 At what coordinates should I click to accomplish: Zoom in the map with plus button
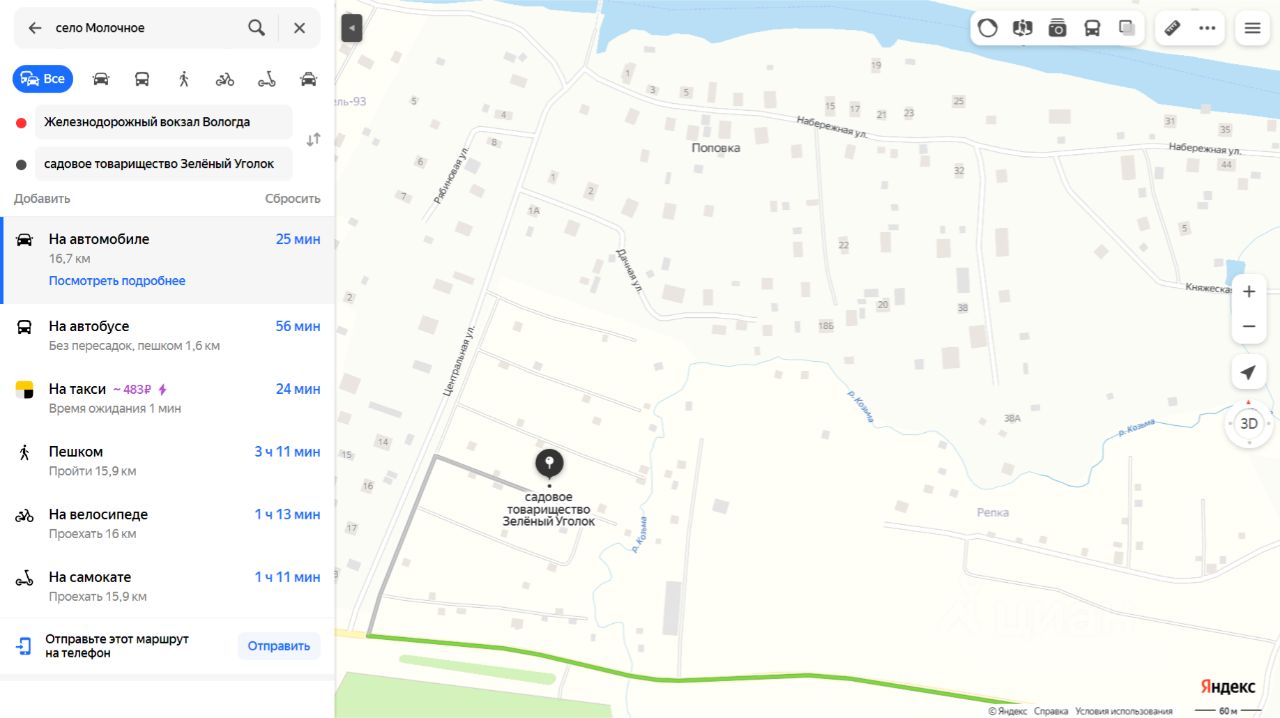coord(1248,292)
